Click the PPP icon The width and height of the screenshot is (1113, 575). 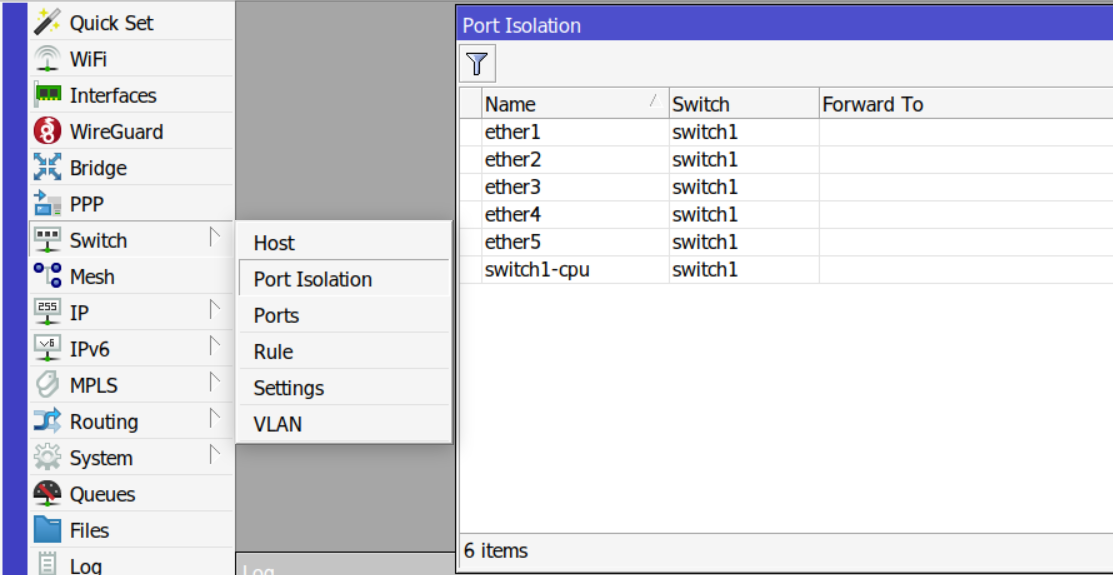click(47, 204)
